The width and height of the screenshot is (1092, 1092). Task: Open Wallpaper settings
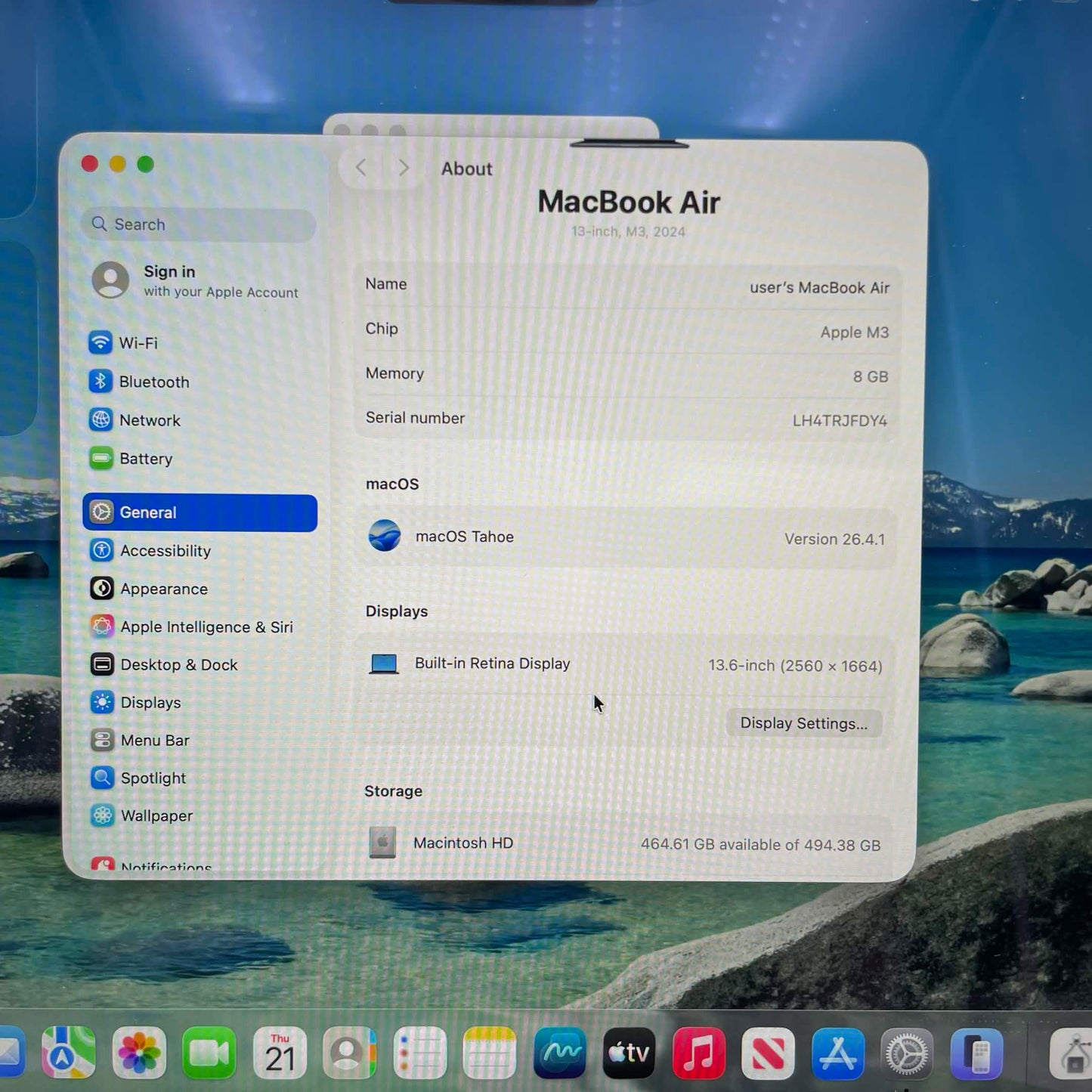142,815
